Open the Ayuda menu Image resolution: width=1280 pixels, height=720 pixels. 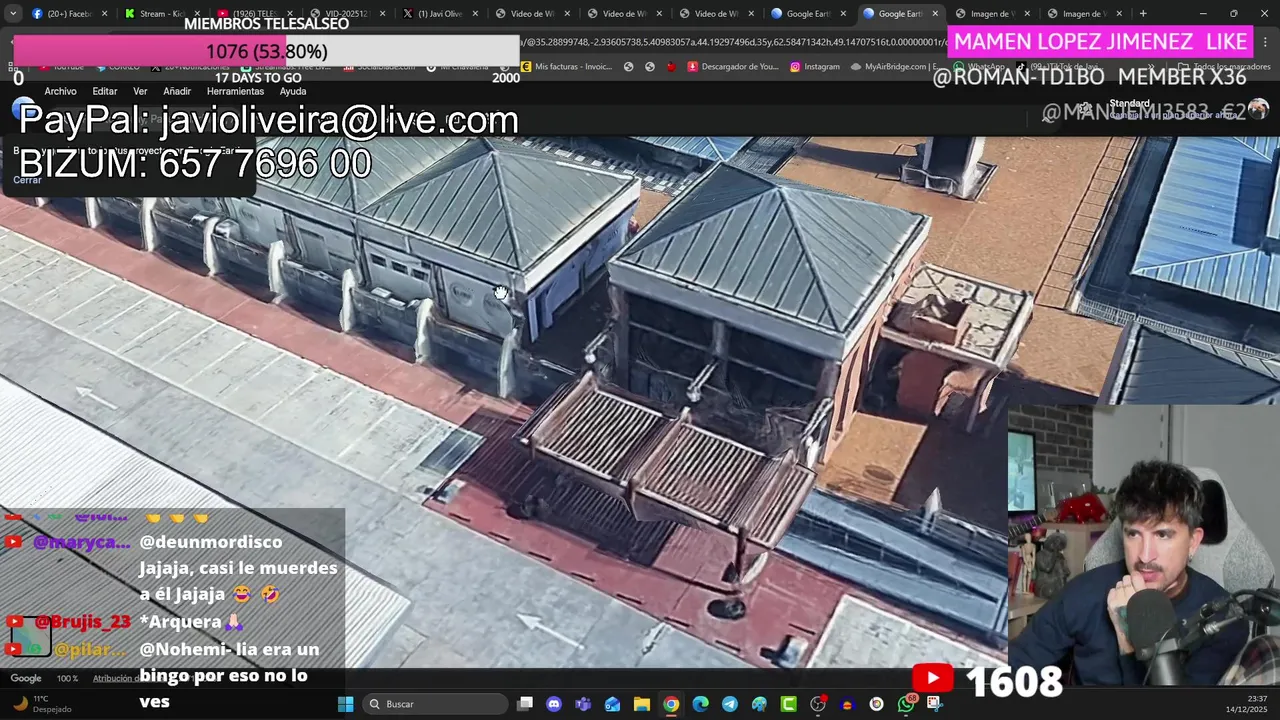(293, 91)
